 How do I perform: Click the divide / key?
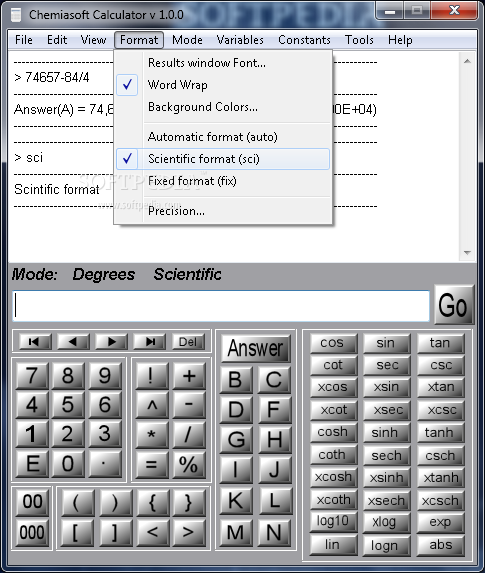(189, 435)
